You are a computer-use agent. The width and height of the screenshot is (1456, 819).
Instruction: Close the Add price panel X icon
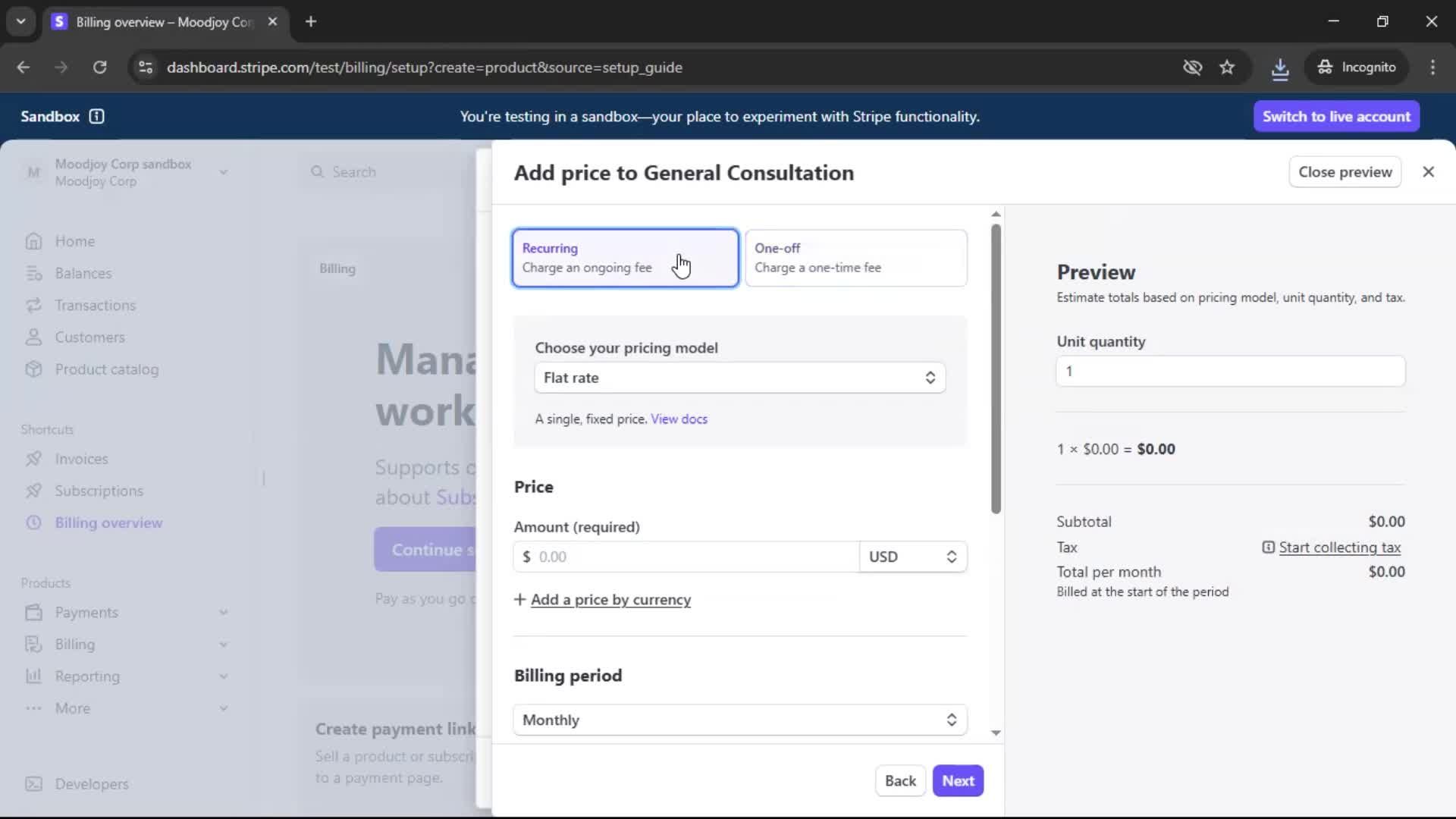tap(1428, 172)
